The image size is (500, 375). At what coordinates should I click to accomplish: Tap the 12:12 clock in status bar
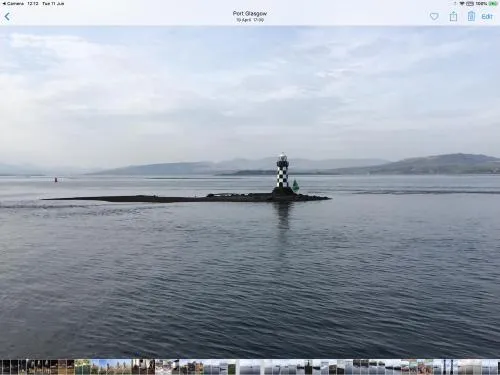tap(33, 4)
